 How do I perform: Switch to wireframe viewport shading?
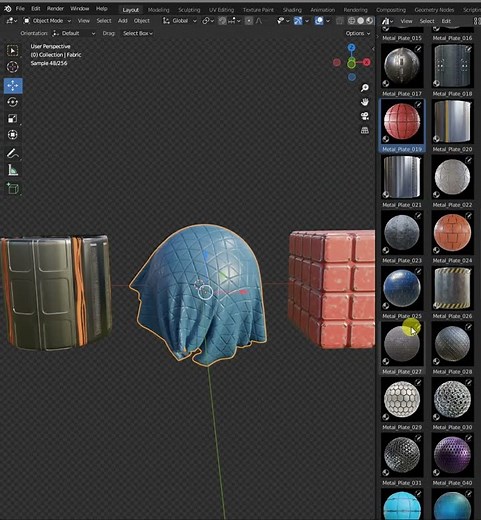point(351,21)
